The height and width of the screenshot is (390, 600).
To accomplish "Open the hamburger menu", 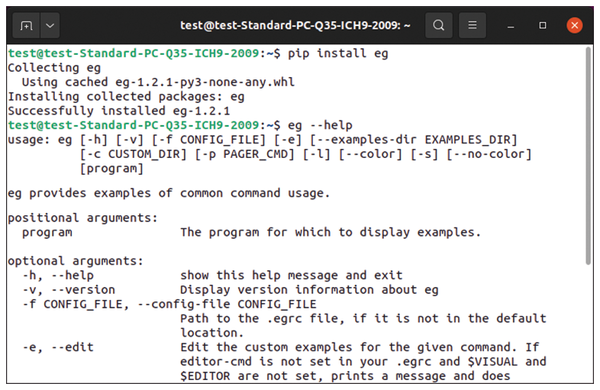I will click(472, 26).
